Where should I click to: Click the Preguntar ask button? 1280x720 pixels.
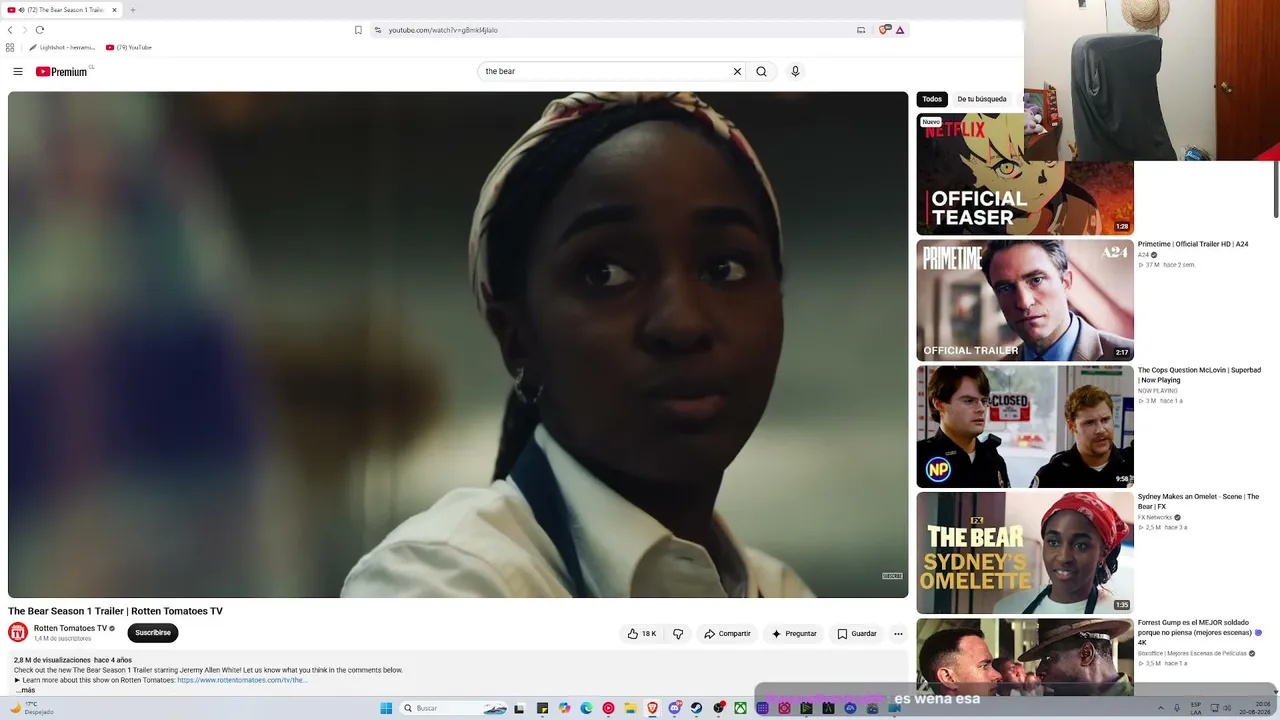click(x=794, y=633)
